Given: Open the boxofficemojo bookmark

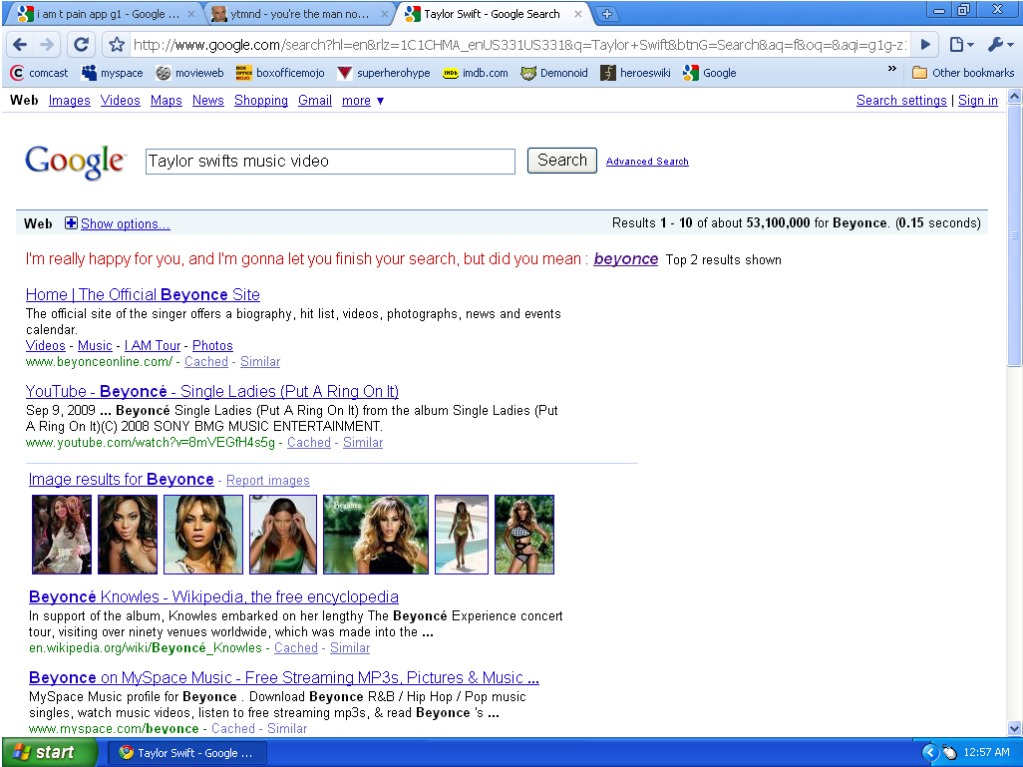Looking at the screenshot, I should tap(280, 73).
